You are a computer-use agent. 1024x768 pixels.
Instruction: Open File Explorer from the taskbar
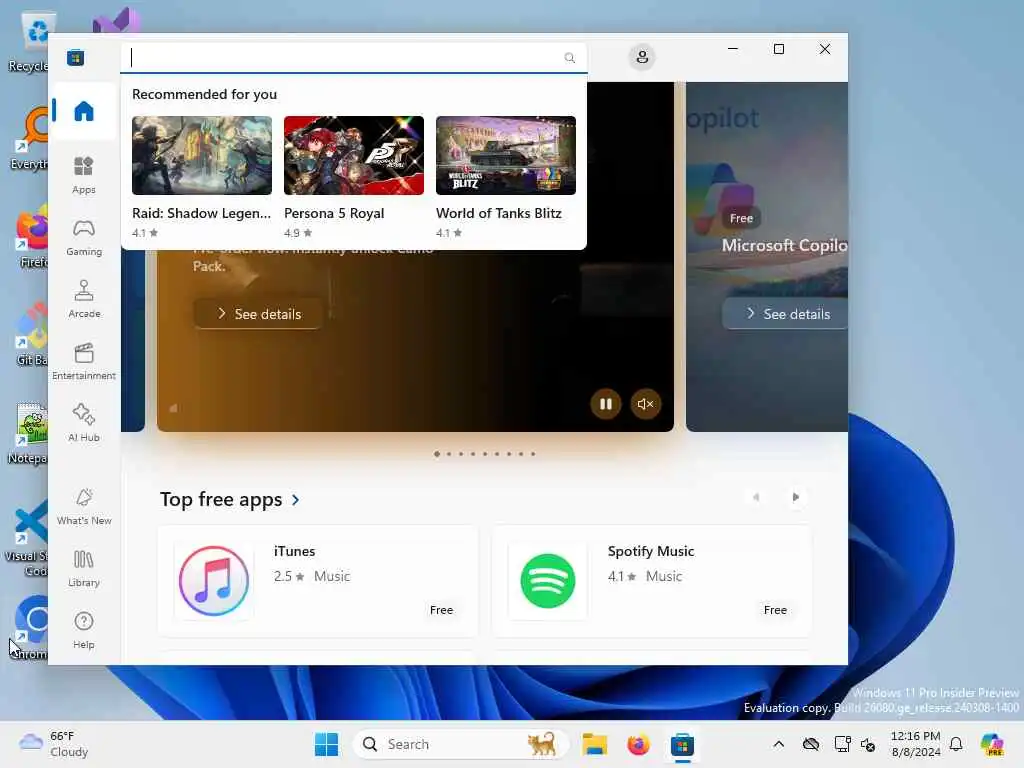(595, 744)
